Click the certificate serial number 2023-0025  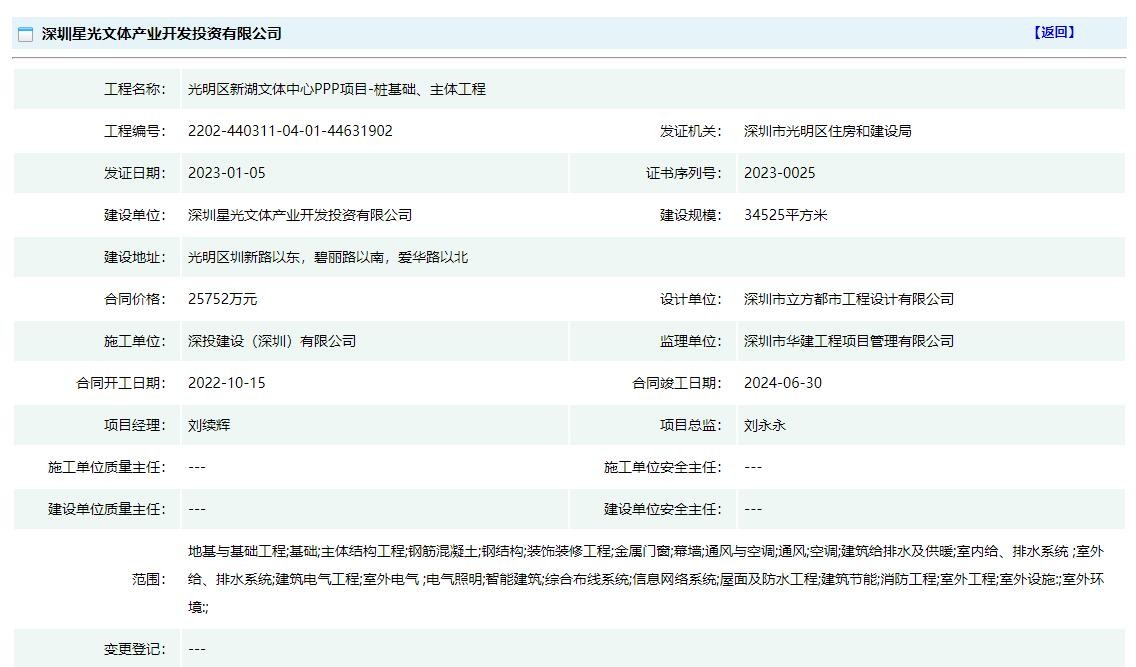779,173
